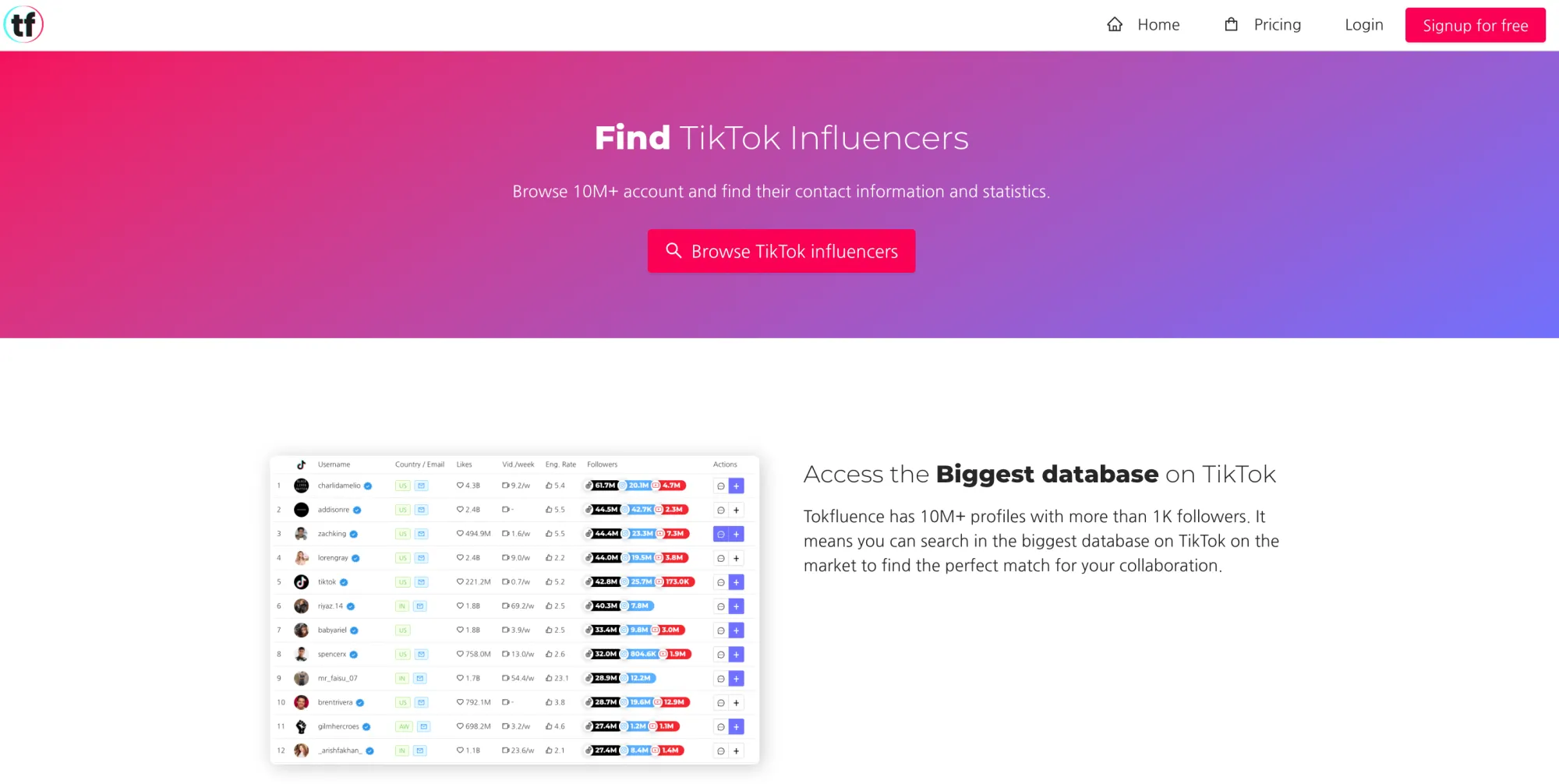Click the US country tag for babyariel
This screenshot has height=784, width=1559.
click(402, 630)
